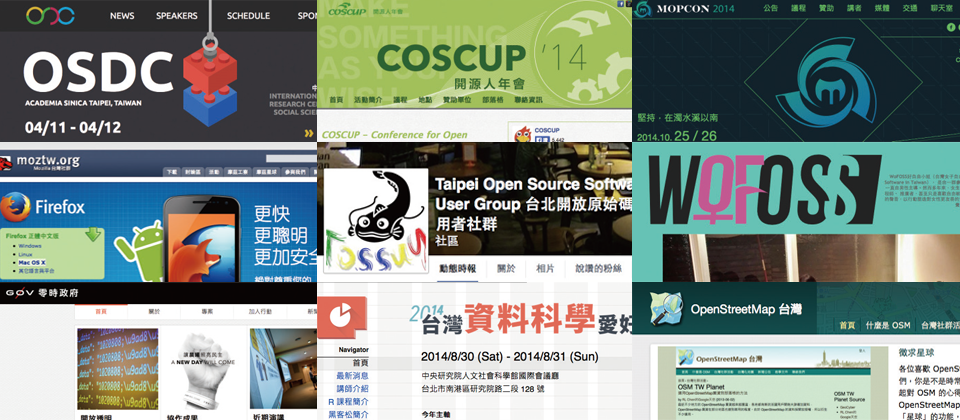The height and width of the screenshot is (420, 960).
Task: Click the OpenStreetMap magnifier map icon
Action: (665, 309)
